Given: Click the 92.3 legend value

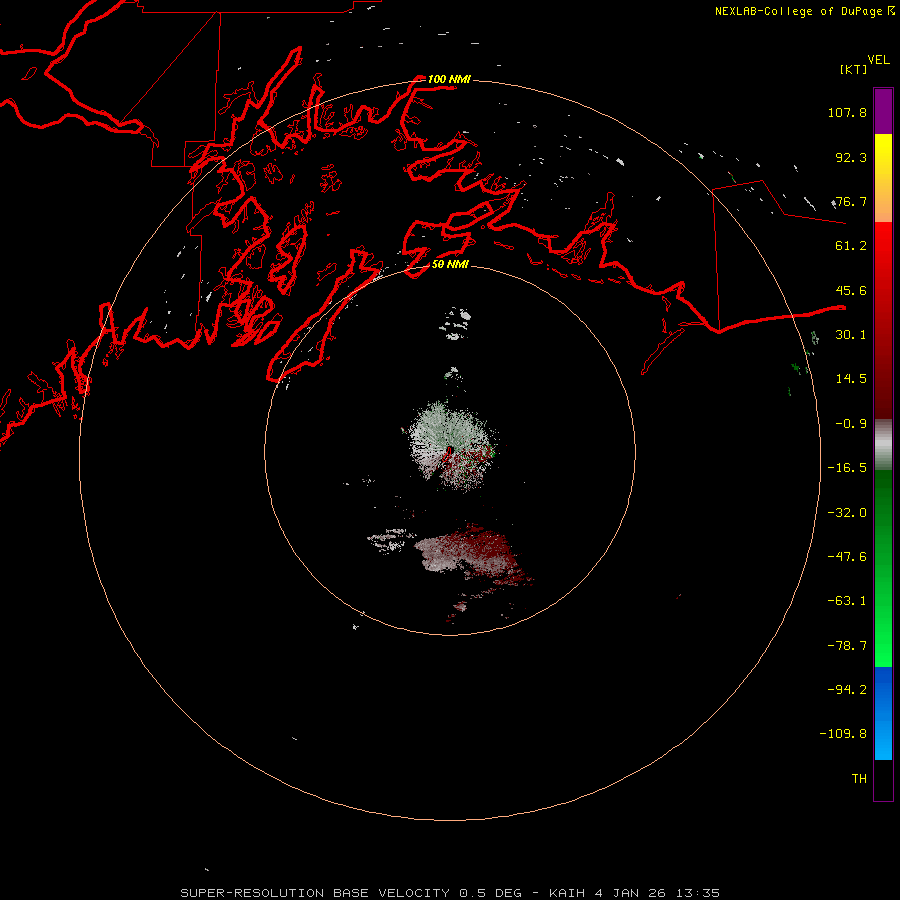Looking at the screenshot, I should [x=851, y=157].
